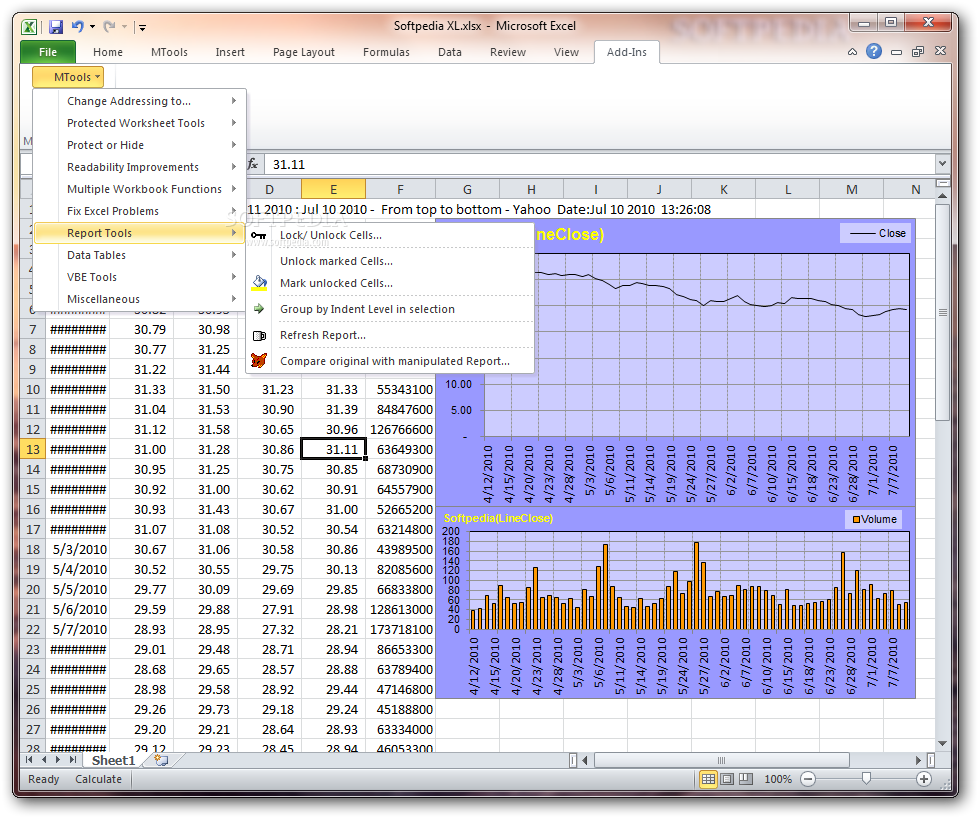Click the horizontal scrollbar thumb

(722, 760)
